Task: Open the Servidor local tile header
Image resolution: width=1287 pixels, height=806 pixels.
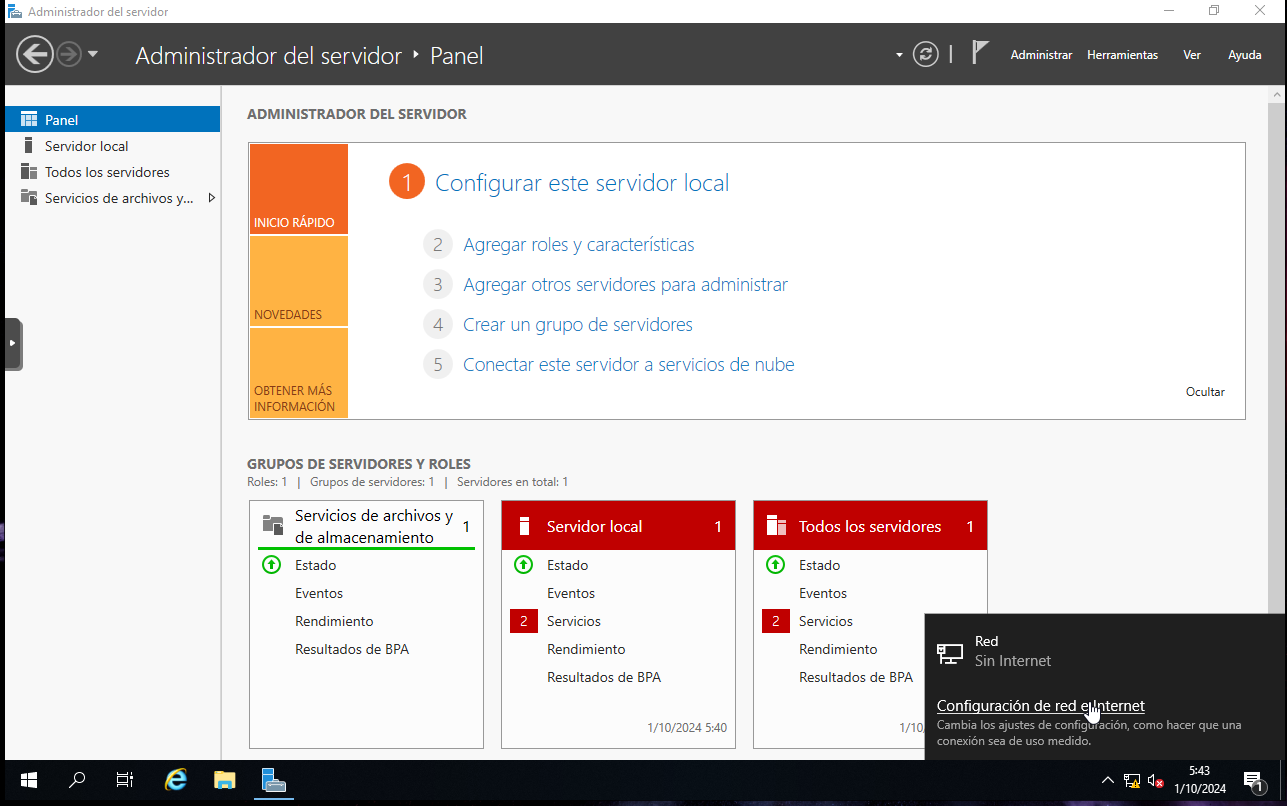Action: pyautogui.click(x=618, y=526)
